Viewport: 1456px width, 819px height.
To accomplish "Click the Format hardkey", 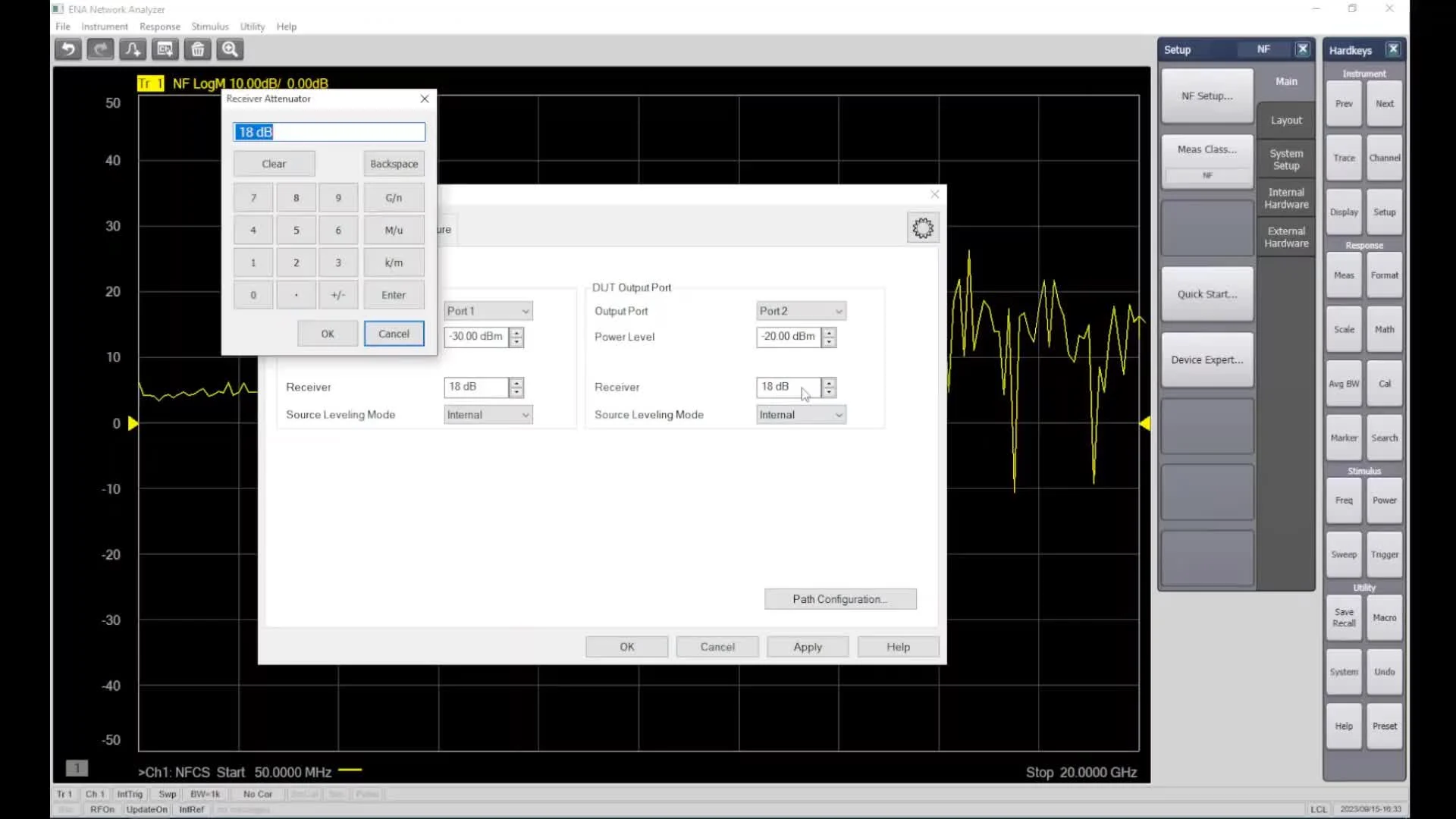I will pyautogui.click(x=1385, y=275).
